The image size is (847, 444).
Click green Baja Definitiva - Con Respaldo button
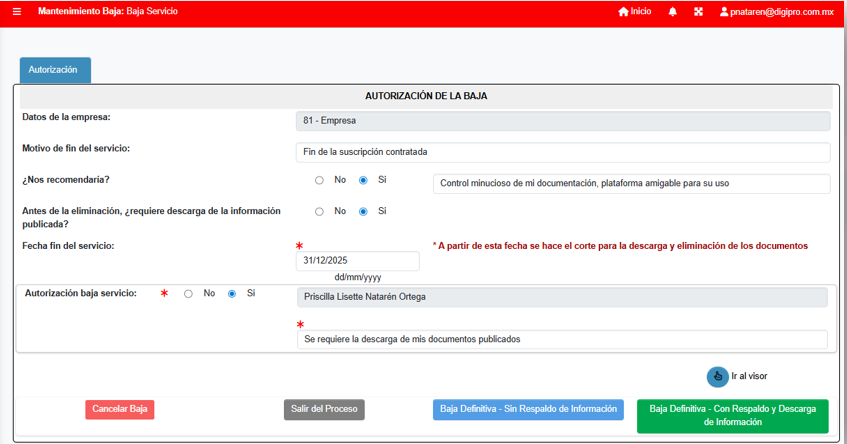pos(732,416)
